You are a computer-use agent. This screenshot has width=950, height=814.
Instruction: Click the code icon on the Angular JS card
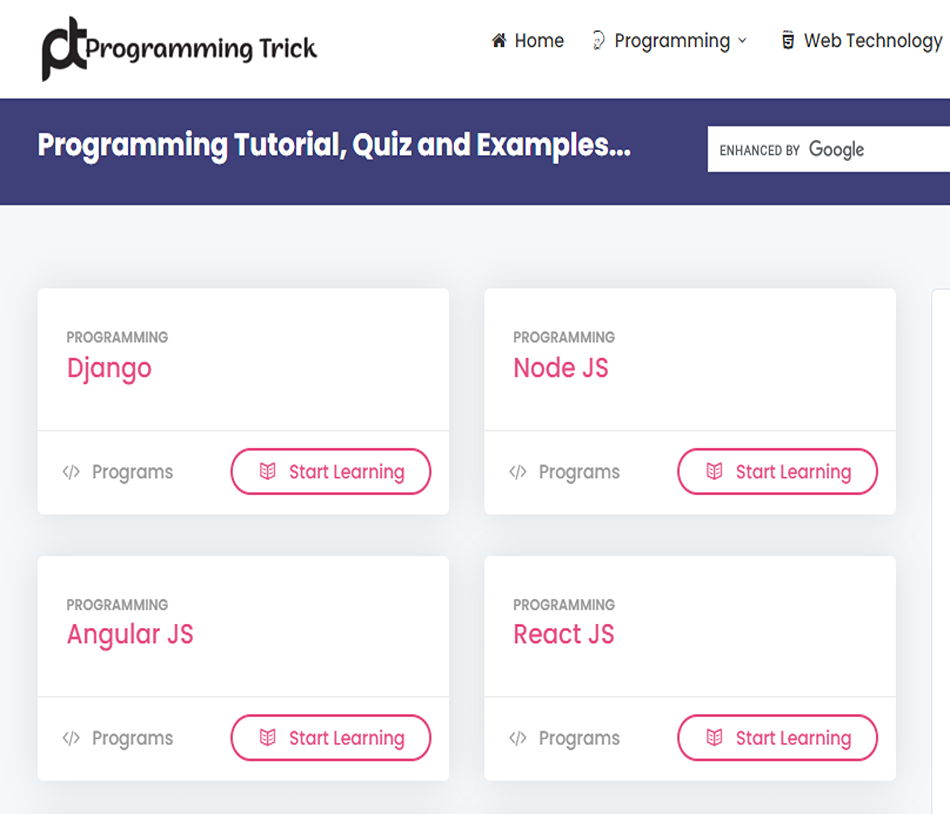pyautogui.click(x=71, y=738)
